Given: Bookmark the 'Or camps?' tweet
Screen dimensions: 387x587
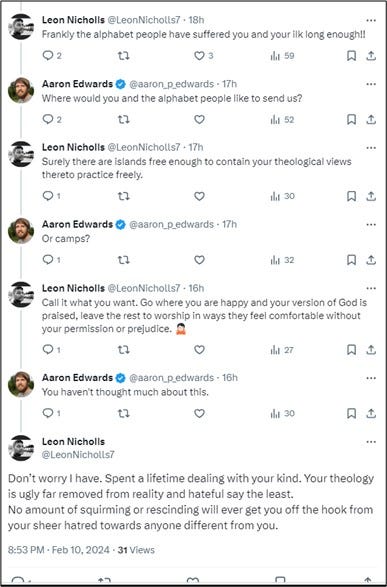Looking at the screenshot, I should point(351,260).
